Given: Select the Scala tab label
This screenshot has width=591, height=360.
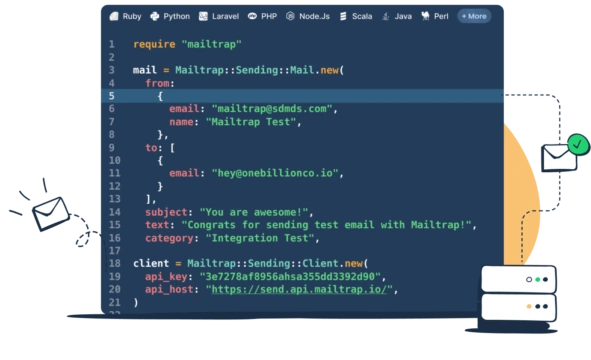Looking at the screenshot, I should pyautogui.click(x=362, y=17).
